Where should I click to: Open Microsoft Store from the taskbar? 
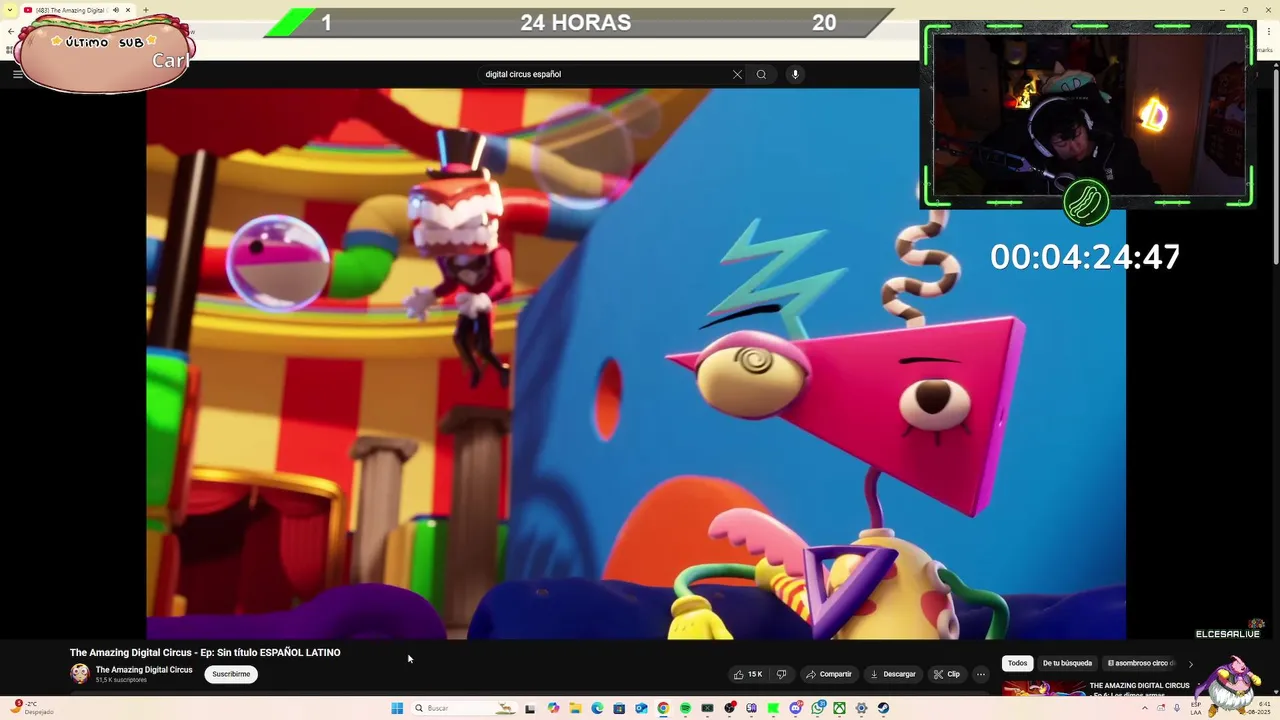point(619,708)
